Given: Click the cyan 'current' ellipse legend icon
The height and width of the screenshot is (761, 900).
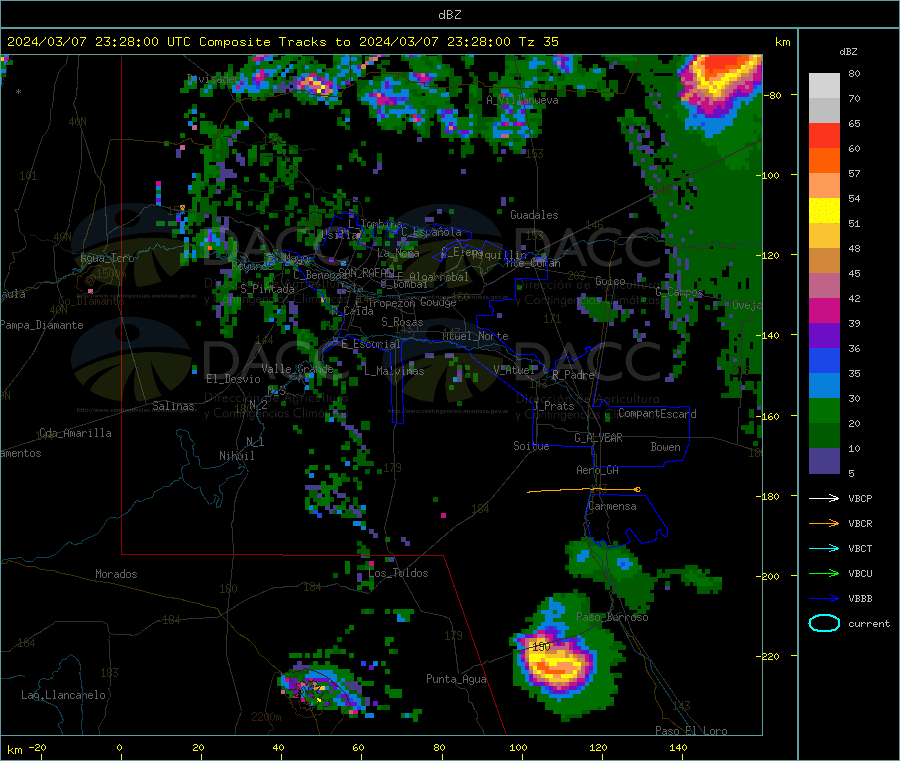Looking at the screenshot, I should tap(824, 623).
